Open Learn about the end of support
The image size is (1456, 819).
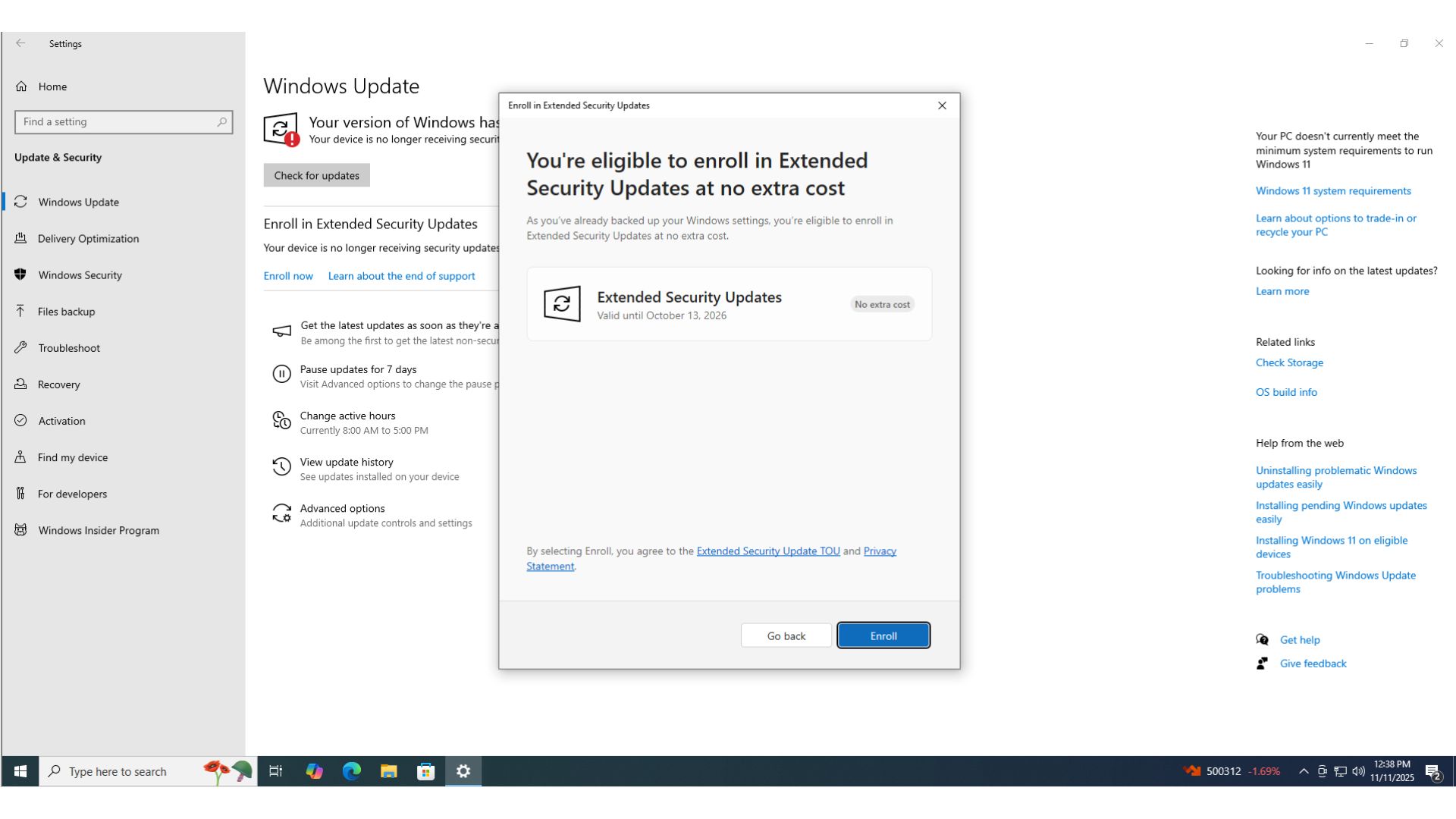coord(401,275)
